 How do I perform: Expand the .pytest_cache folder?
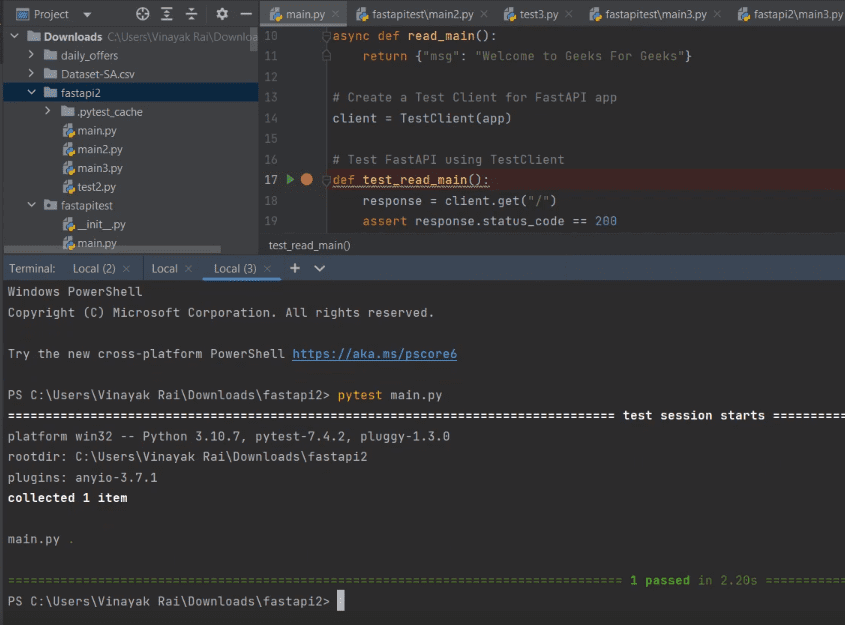tap(48, 112)
